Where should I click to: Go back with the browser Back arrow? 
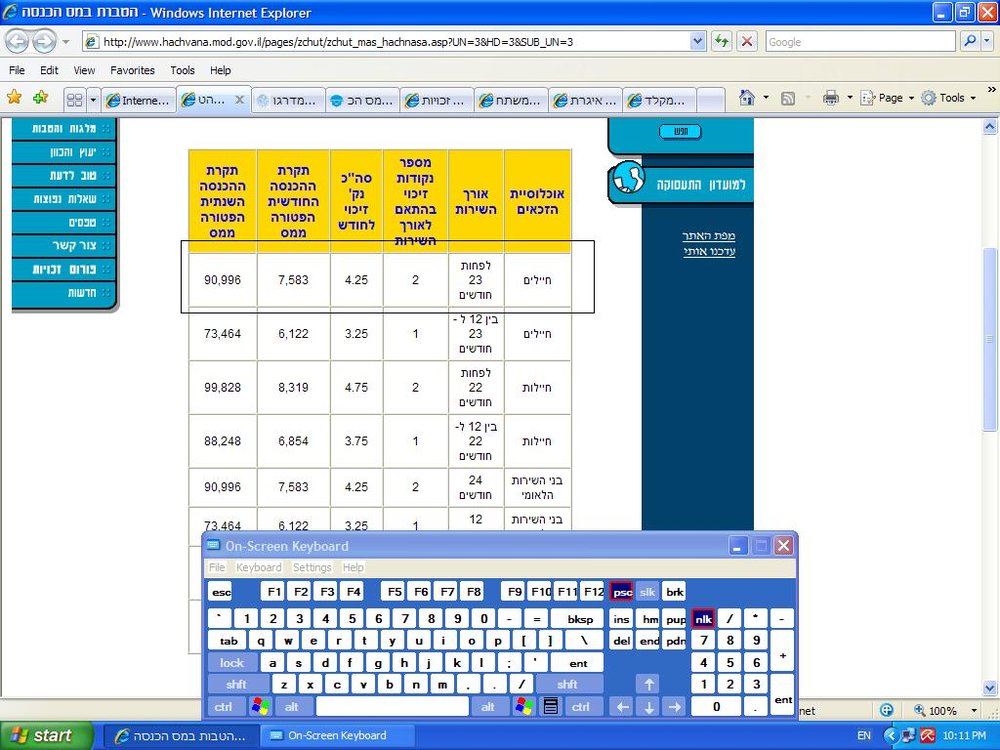pos(18,42)
